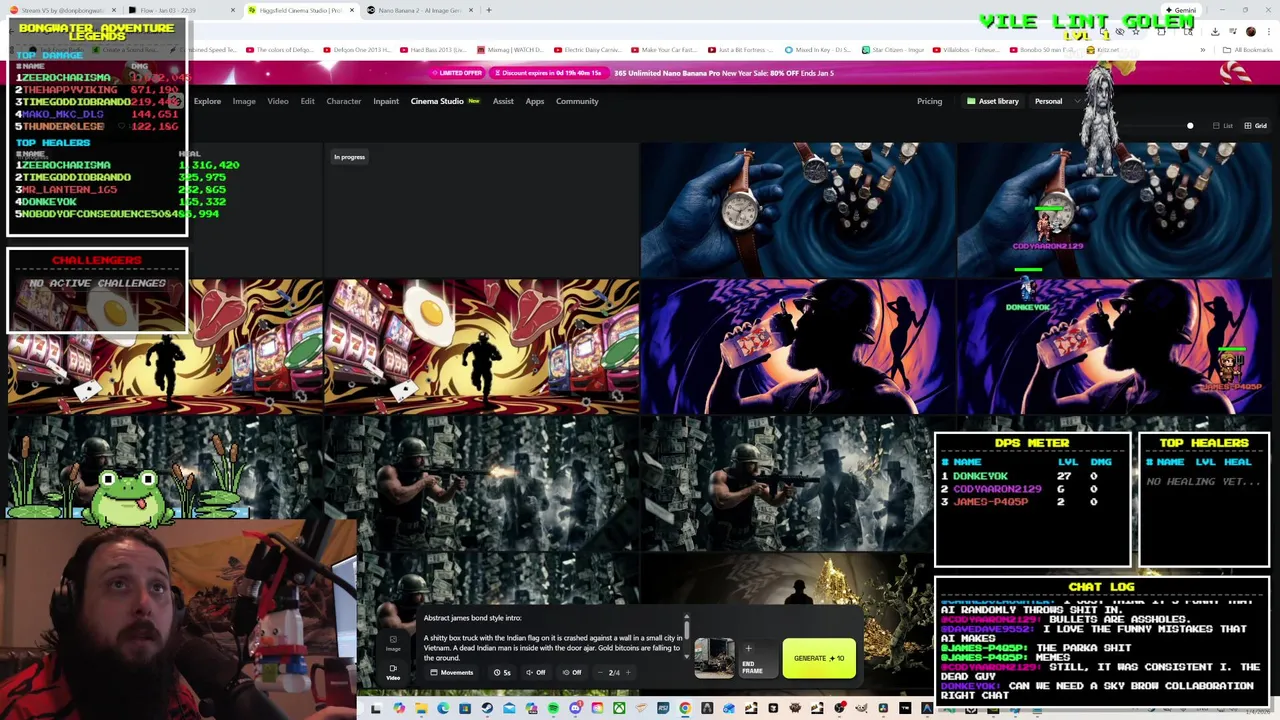Screen dimensions: 1280x720
Task: Open GIMP from the taskbar
Action: point(861,708)
